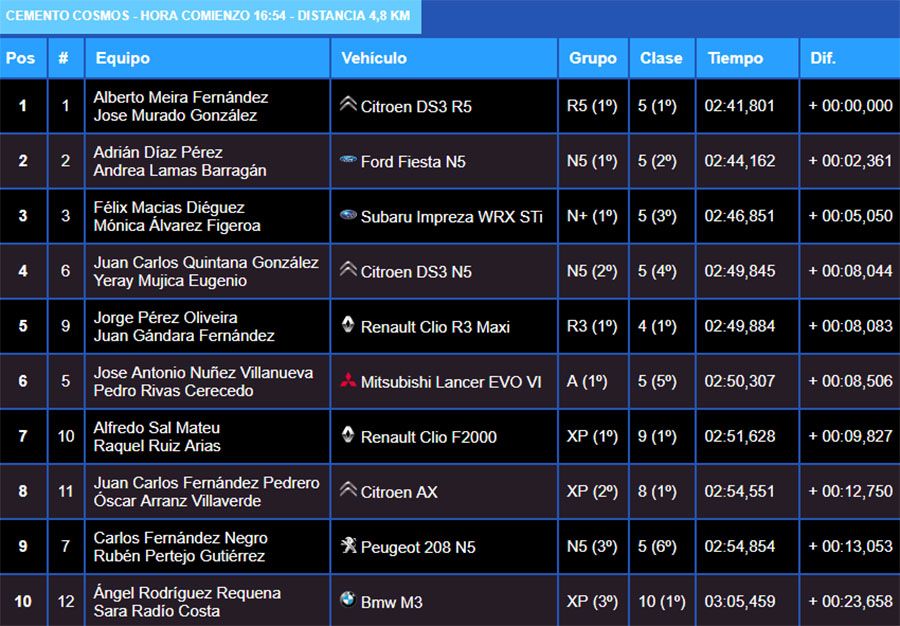
Task: Open team Alberto Meira Fernández entry
Action: (181, 97)
